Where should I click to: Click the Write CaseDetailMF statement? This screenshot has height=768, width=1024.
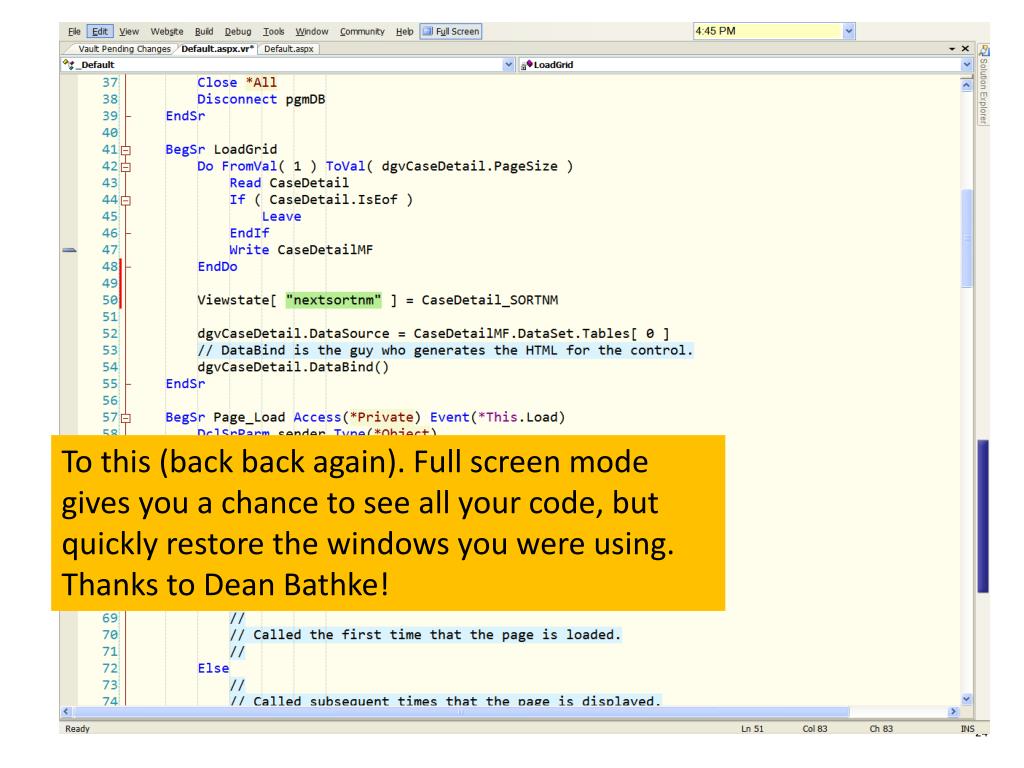click(x=301, y=250)
